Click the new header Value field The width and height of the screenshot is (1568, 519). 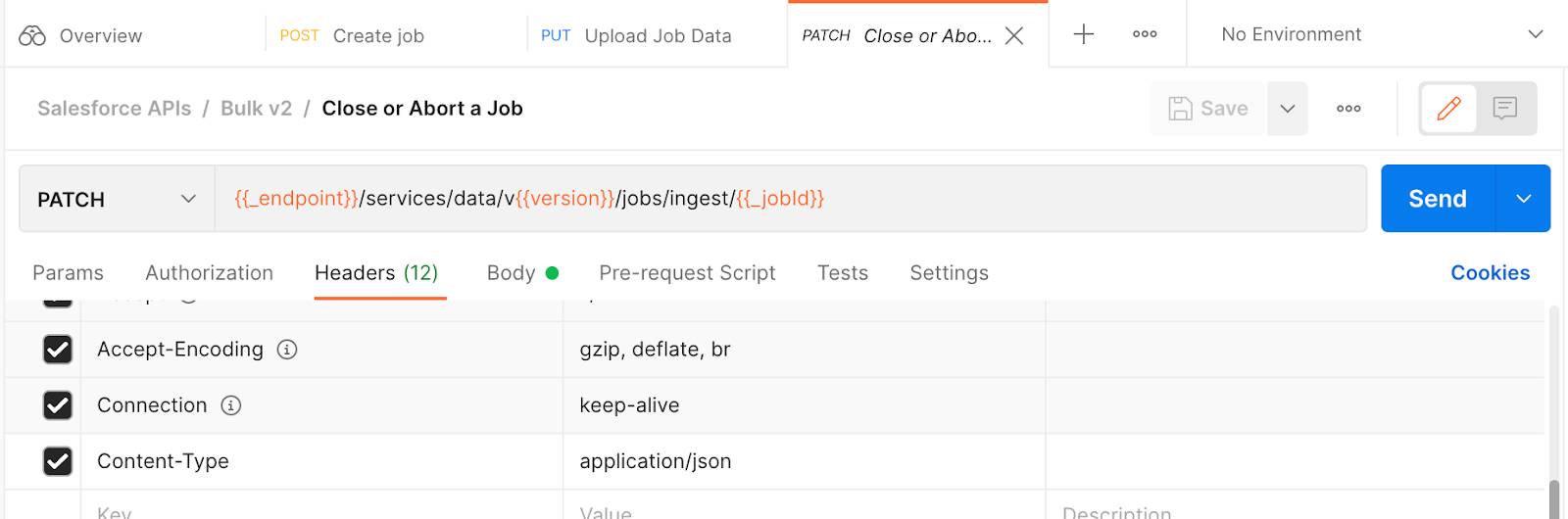click(x=804, y=507)
